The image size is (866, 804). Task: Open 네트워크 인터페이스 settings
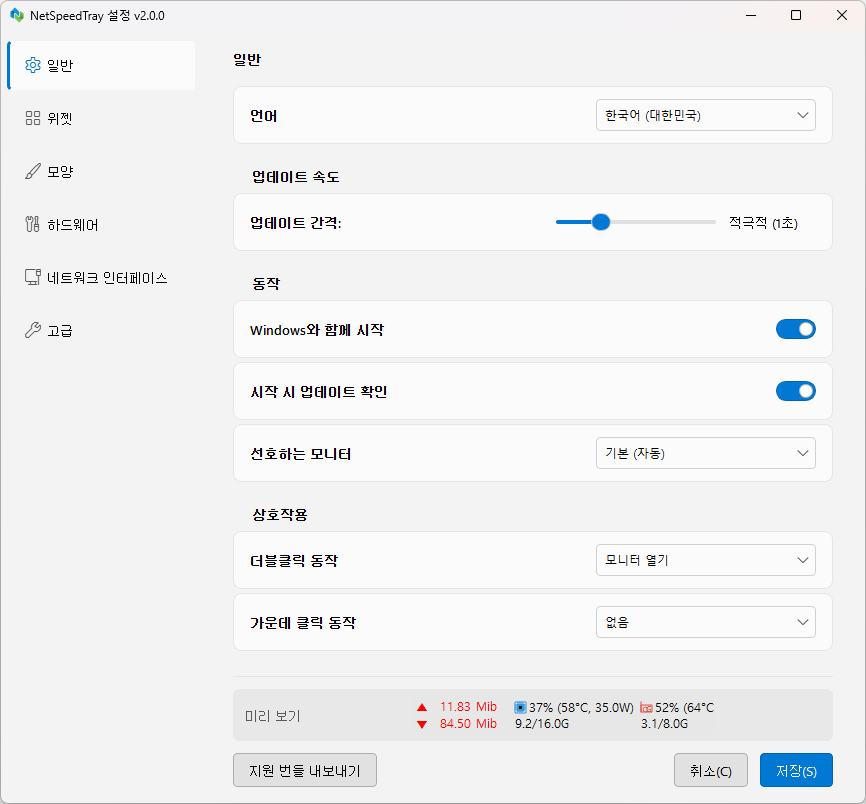coord(102,277)
